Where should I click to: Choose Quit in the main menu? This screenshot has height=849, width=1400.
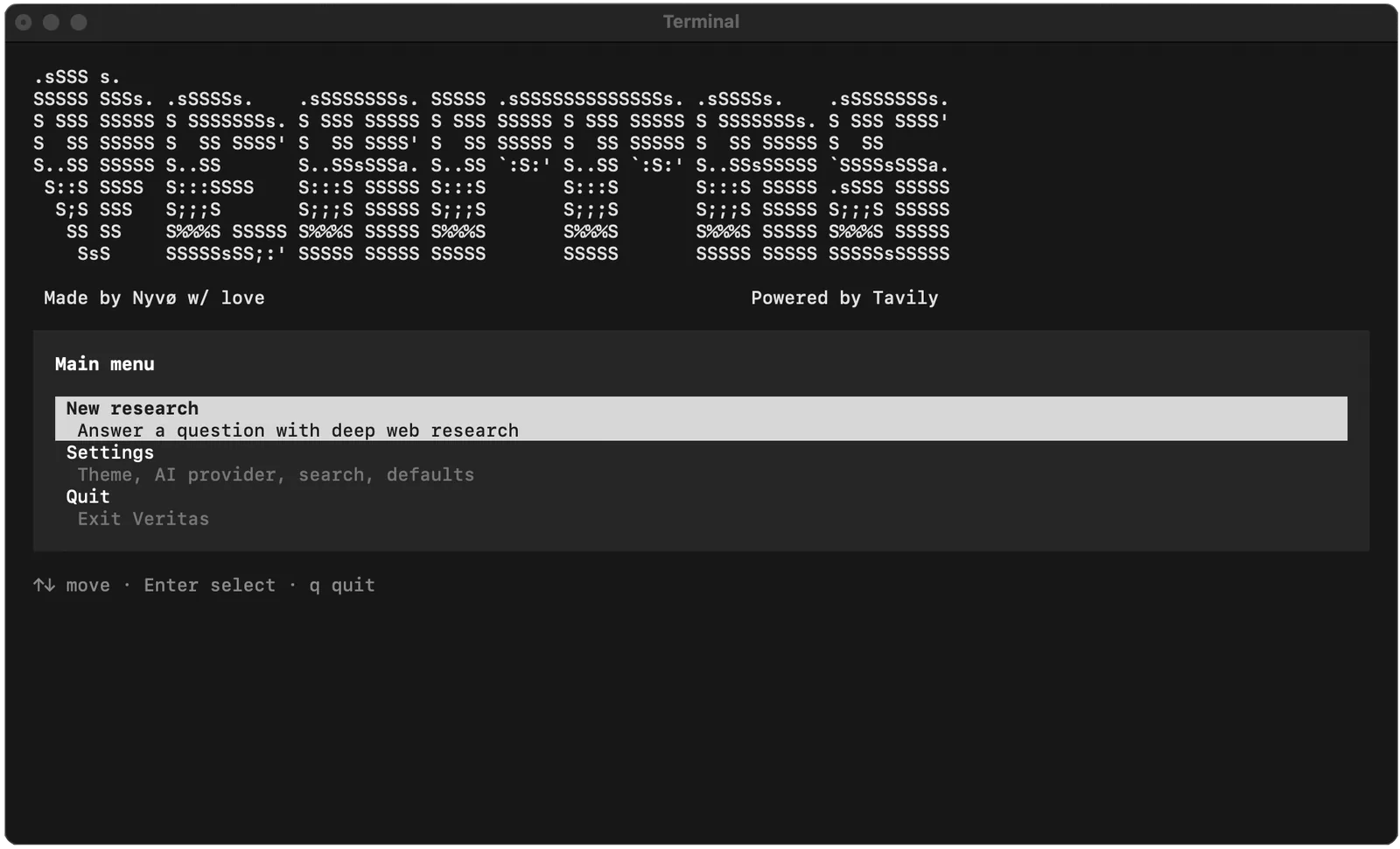88,496
